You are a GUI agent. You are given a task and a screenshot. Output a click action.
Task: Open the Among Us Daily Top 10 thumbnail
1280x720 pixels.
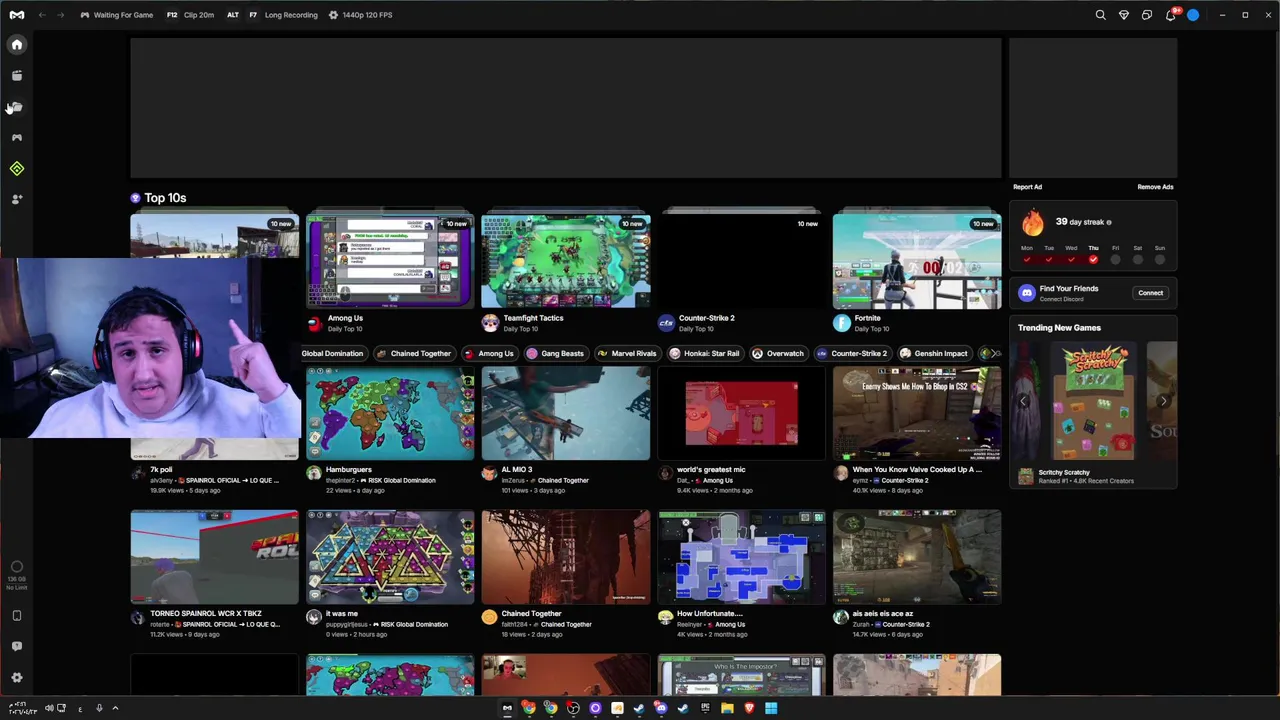(390, 261)
